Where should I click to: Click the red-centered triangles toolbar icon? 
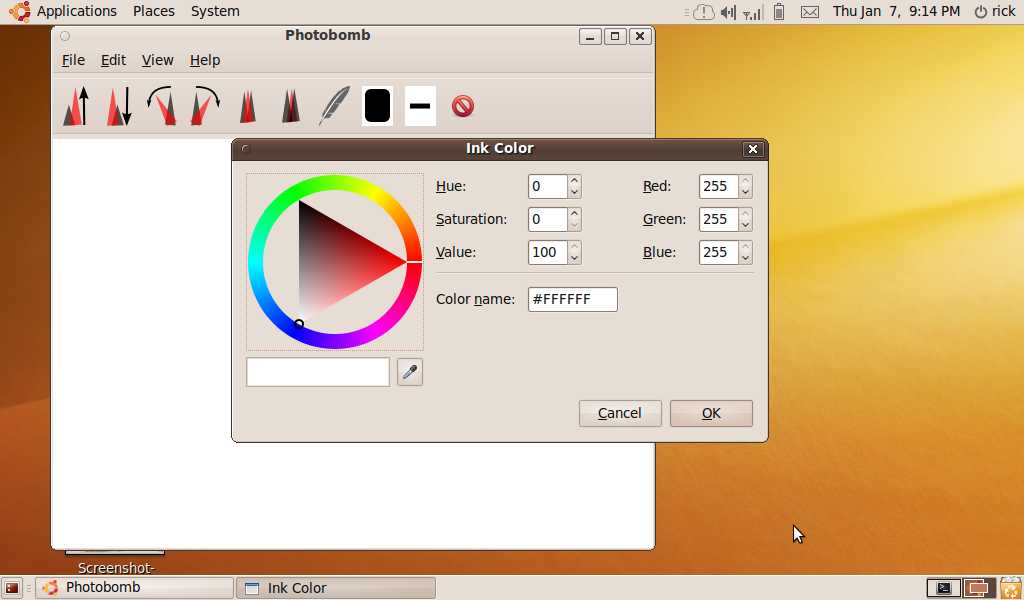click(248, 106)
